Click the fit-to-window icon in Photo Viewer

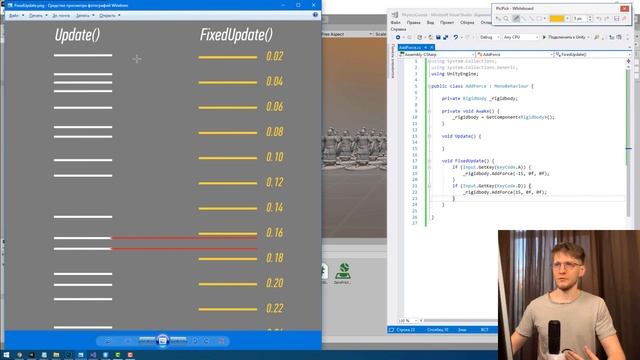pos(128,341)
